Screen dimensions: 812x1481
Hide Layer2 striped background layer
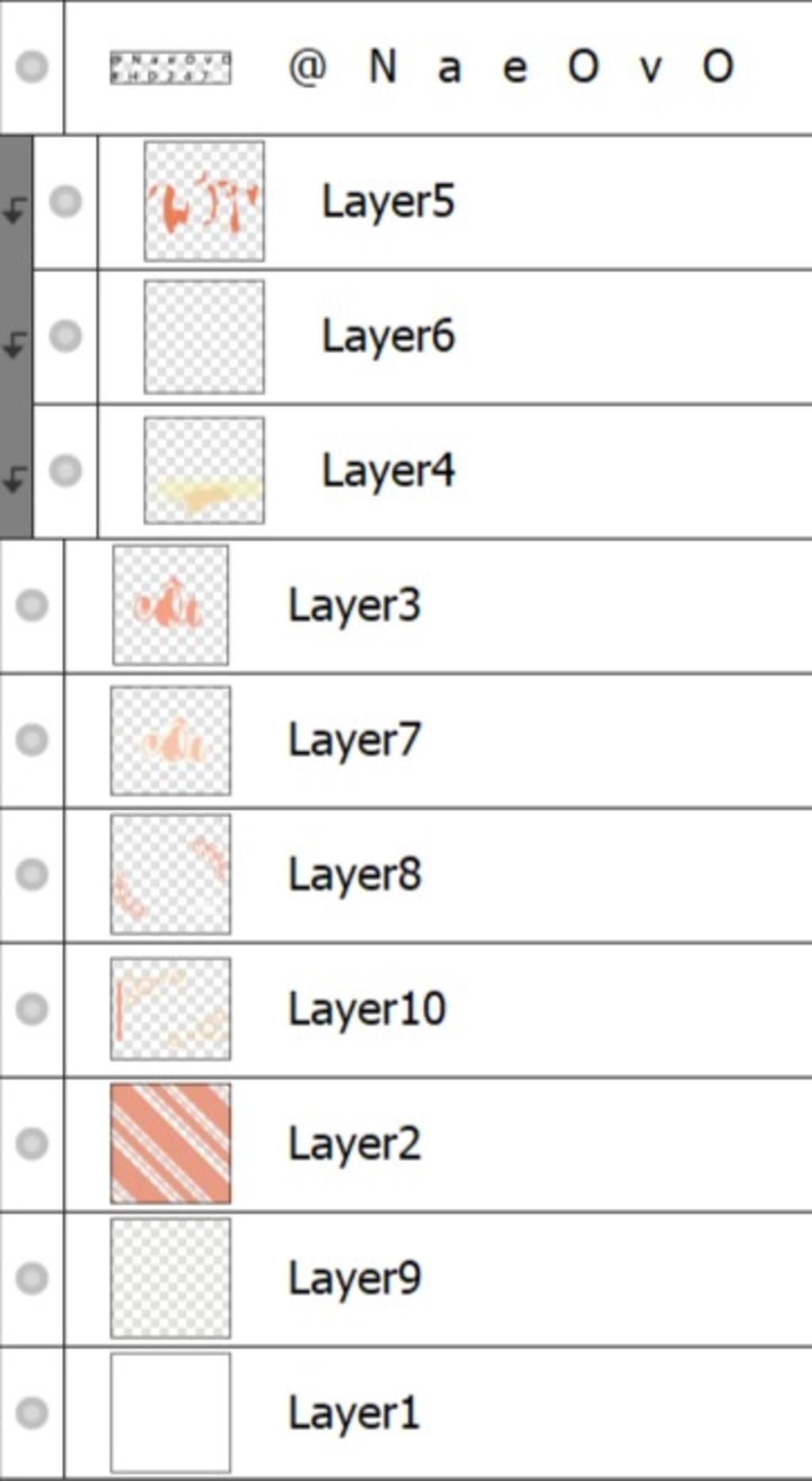[32, 1143]
